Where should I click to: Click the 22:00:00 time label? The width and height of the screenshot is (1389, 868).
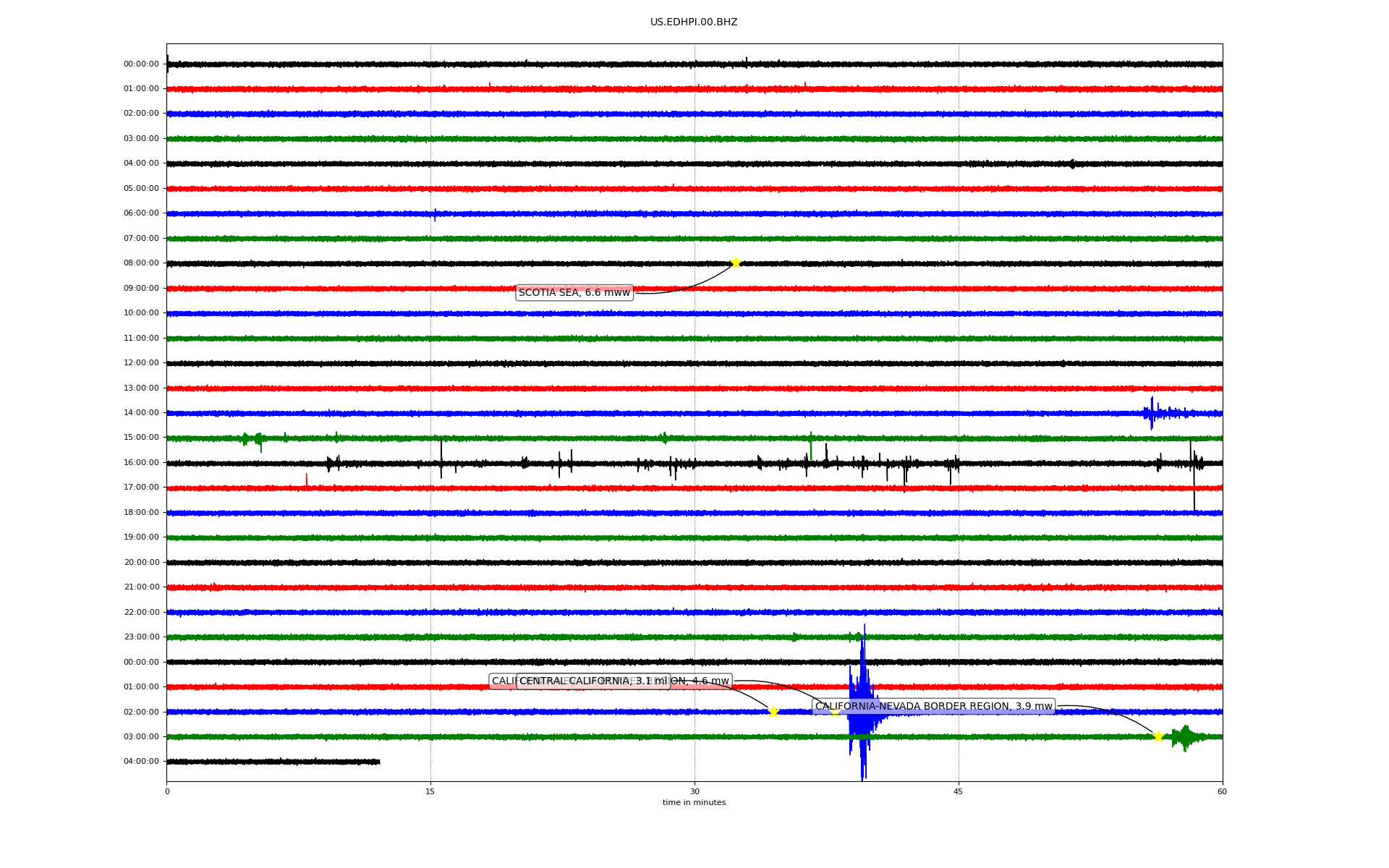141,613
